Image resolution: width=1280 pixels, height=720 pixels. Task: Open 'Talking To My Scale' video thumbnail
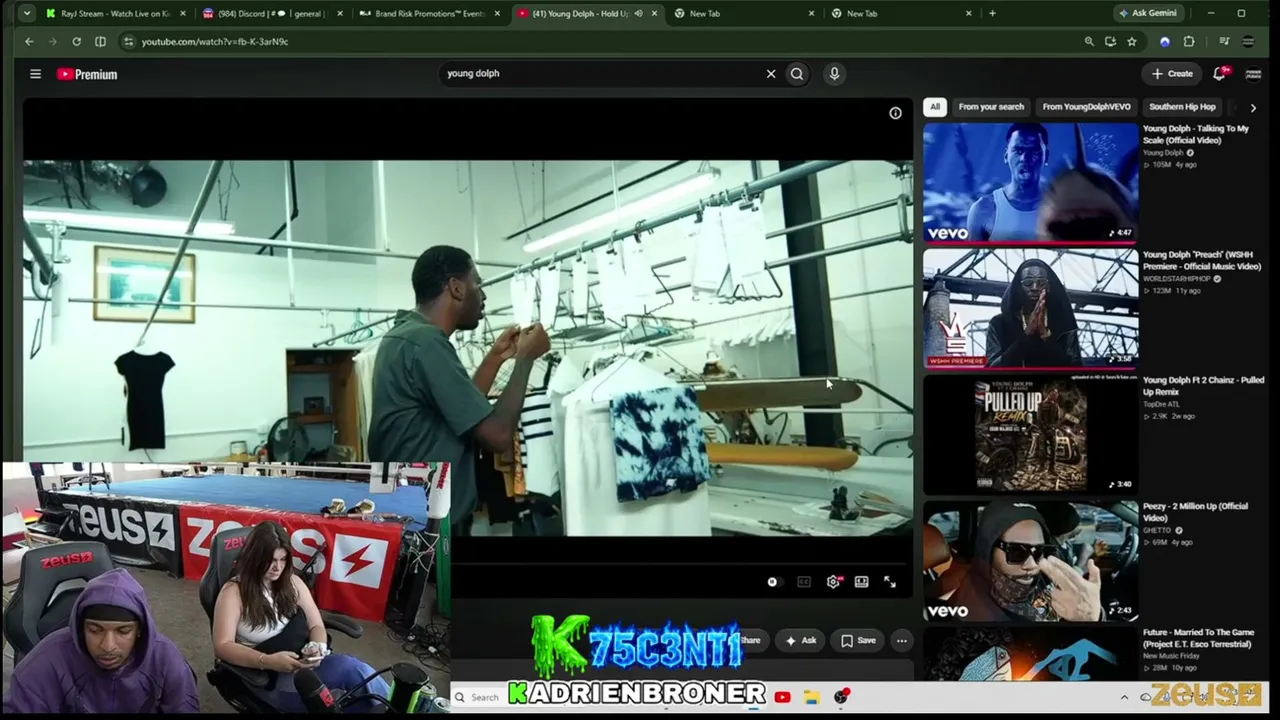coord(1031,182)
